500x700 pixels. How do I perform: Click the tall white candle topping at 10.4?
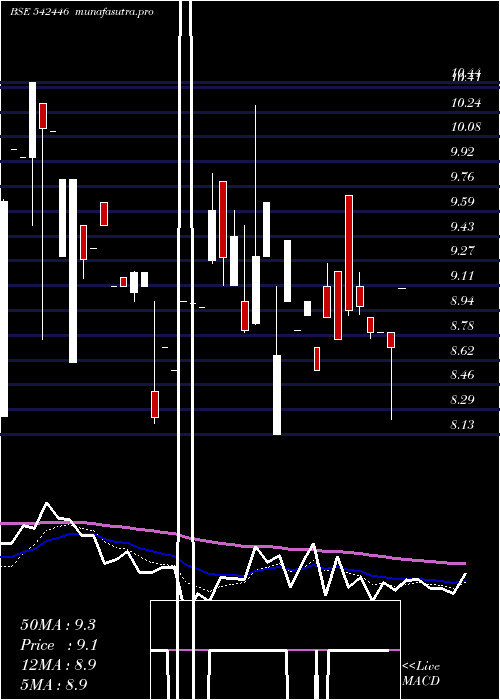click(x=33, y=120)
